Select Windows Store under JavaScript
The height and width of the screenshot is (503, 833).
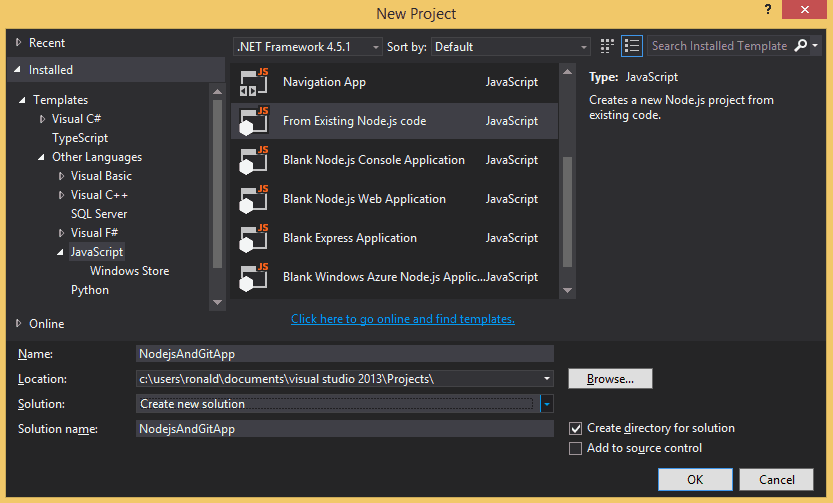pos(129,271)
